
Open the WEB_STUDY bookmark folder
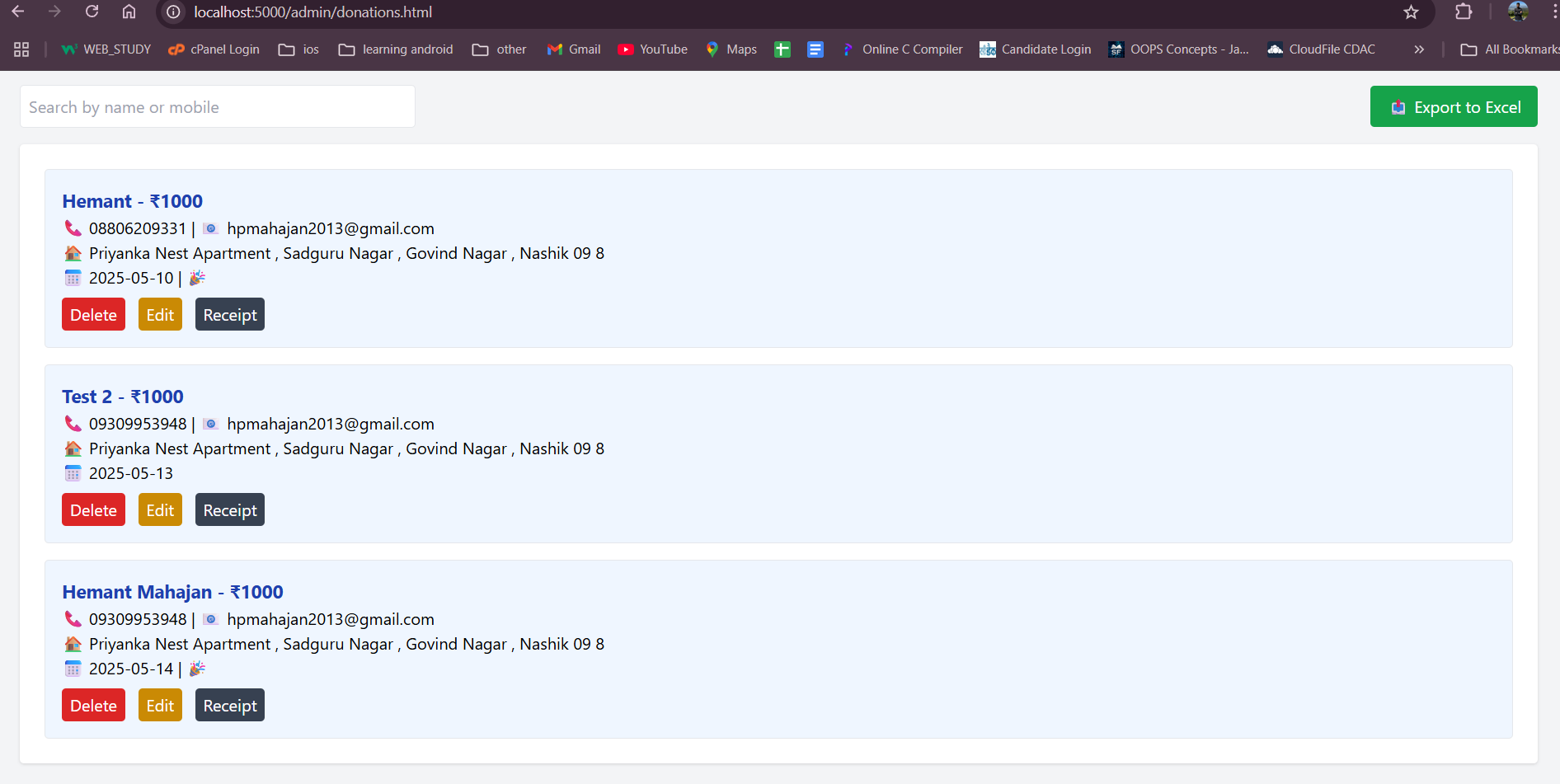(106, 49)
